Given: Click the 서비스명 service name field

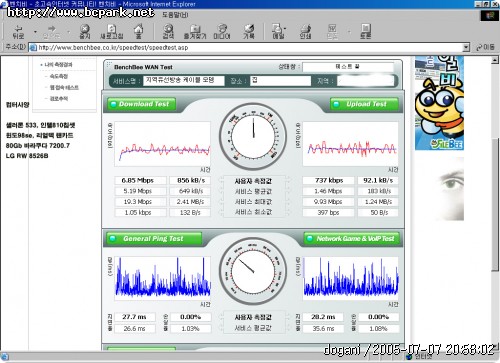Looking at the screenshot, I should tap(184, 80).
